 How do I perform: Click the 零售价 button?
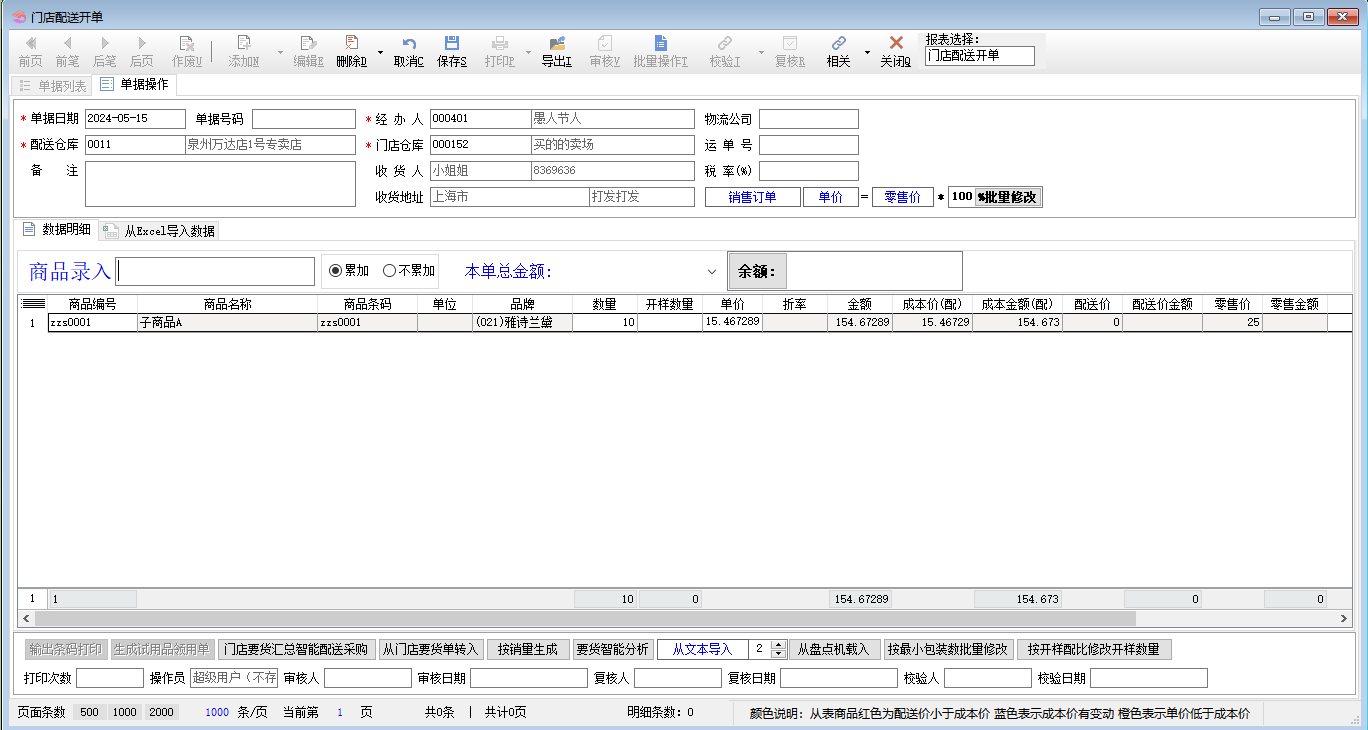point(903,197)
